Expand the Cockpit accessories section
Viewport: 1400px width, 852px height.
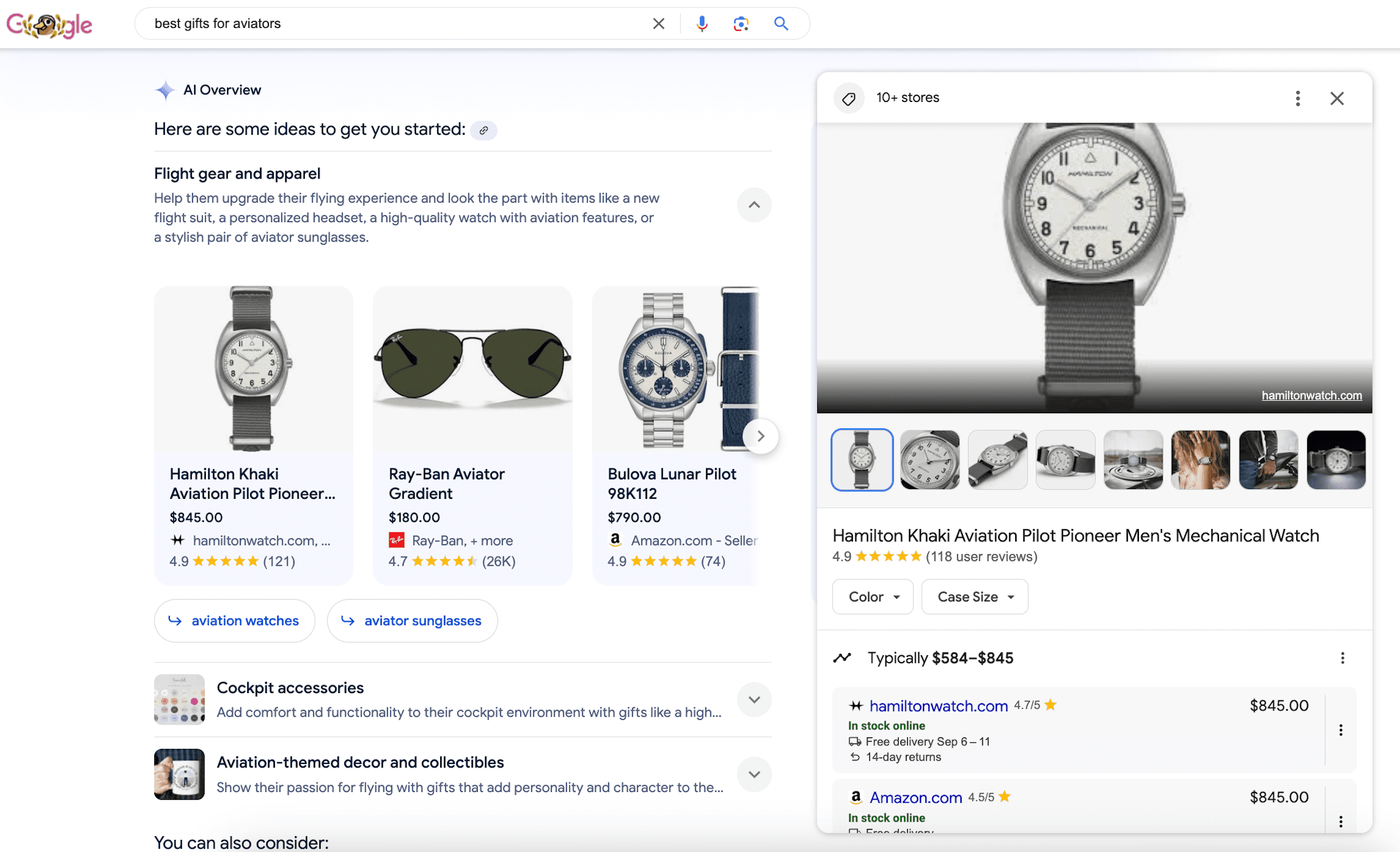click(x=755, y=700)
